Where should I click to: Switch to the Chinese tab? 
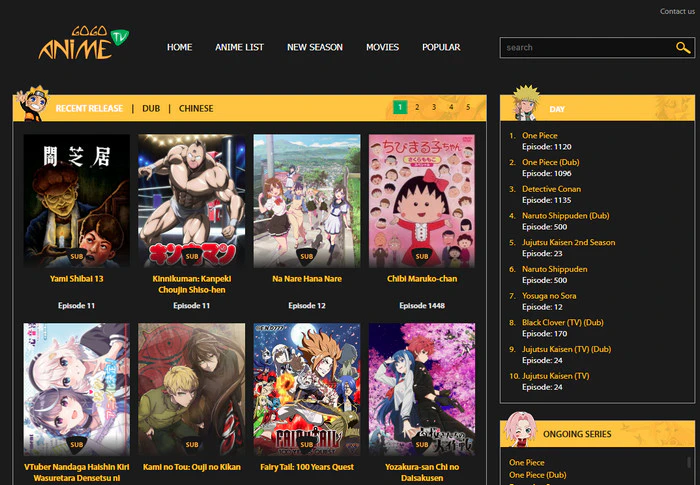point(196,109)
